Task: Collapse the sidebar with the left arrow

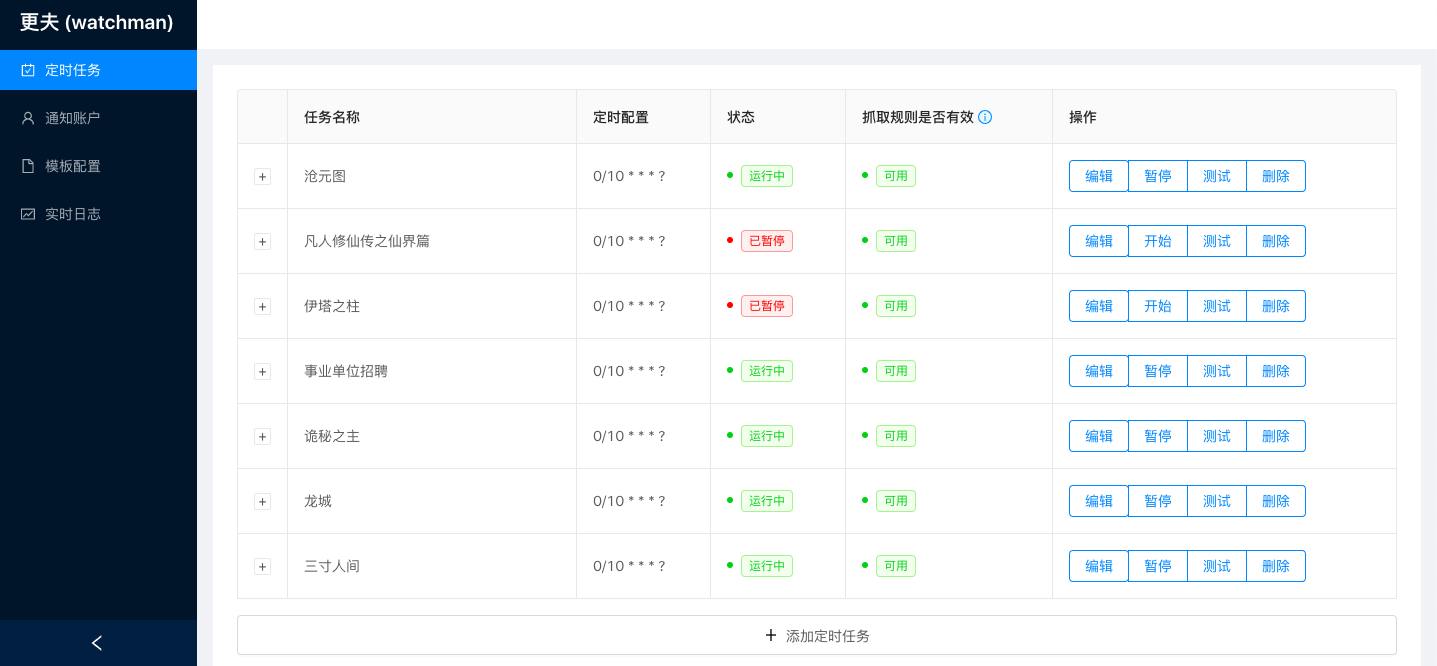Action: [x=98, y=643]
